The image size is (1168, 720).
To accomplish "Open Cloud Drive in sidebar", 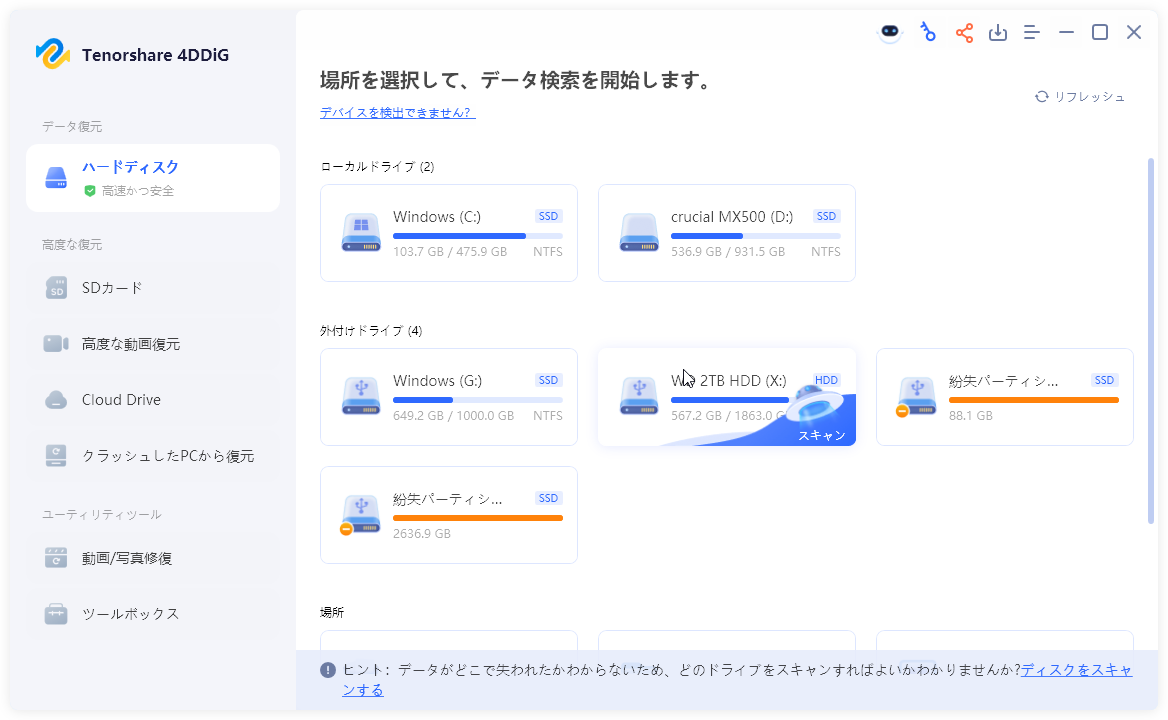I will click(x=153, y=400).
